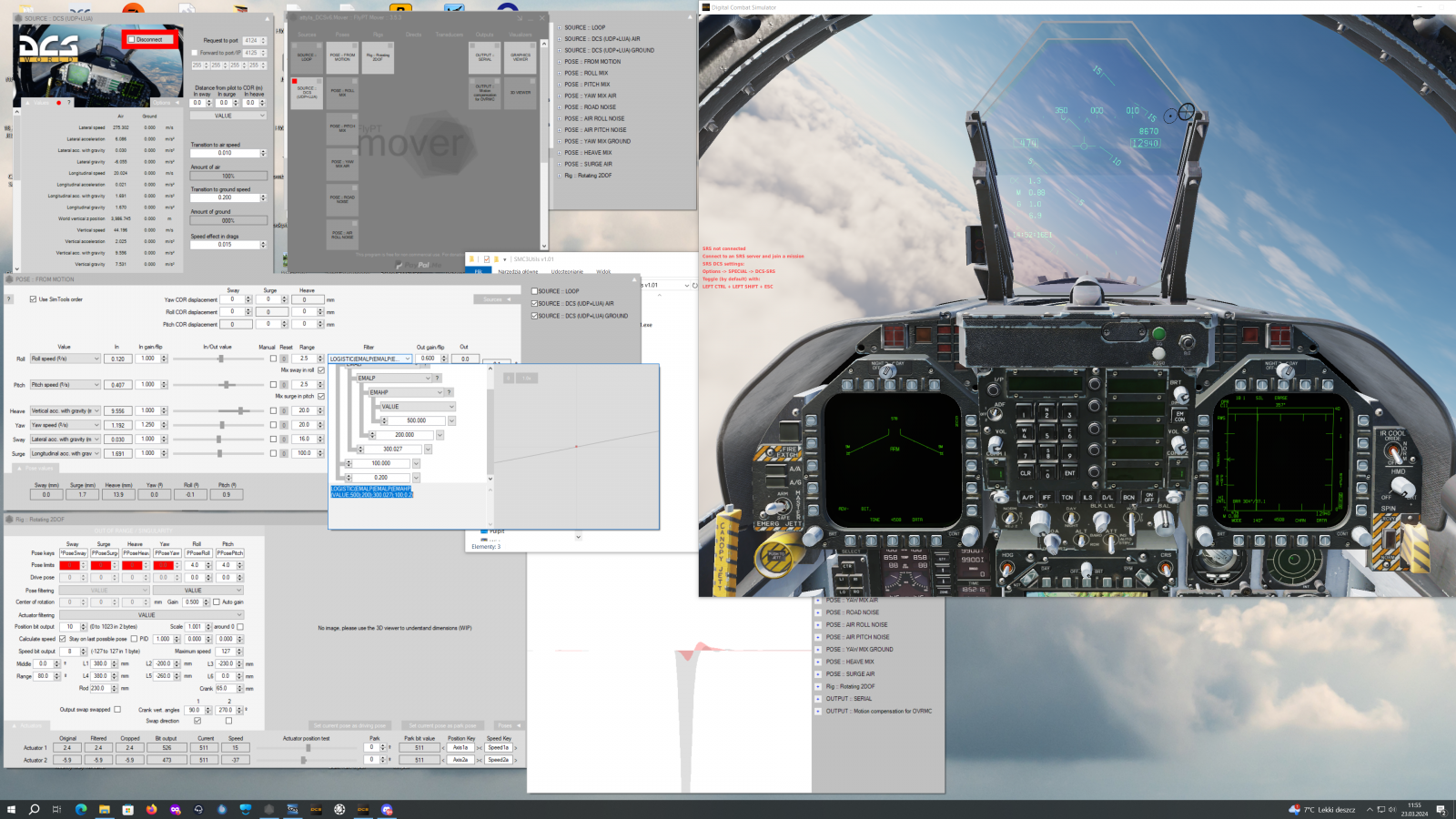Toggle the Disconnect checkbox

click(x=132, y=39)
